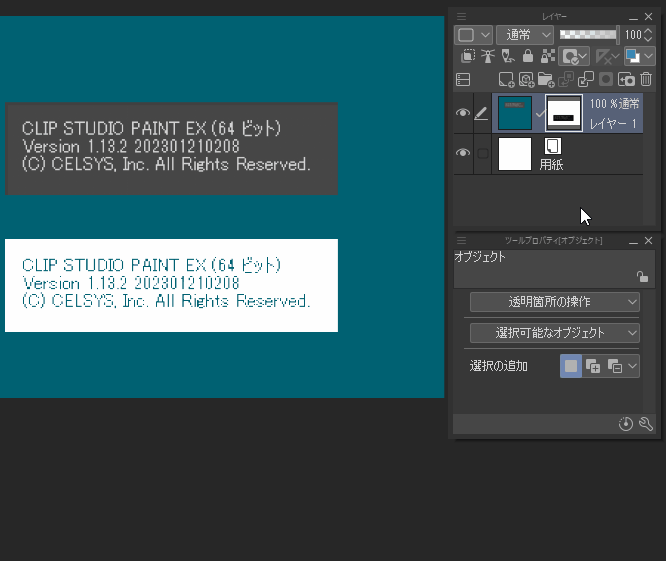This screenshot has height=561, width=666.
Task: Click the pen editing indicator on レイヤー 1
Action: pos(481,113)
